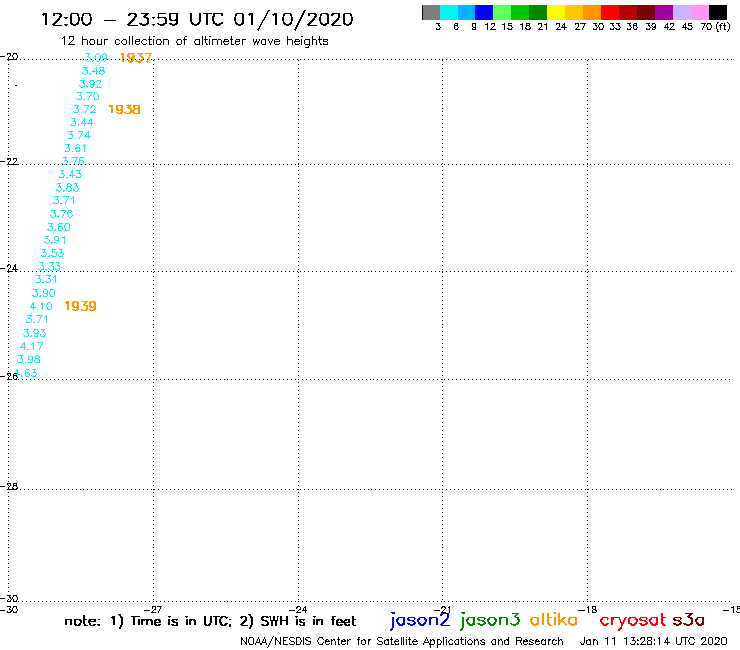Click the 3.48 wave height value
The height and width of the screenshot is (650, 740).
pyautogui.click(x=93, y=71)
